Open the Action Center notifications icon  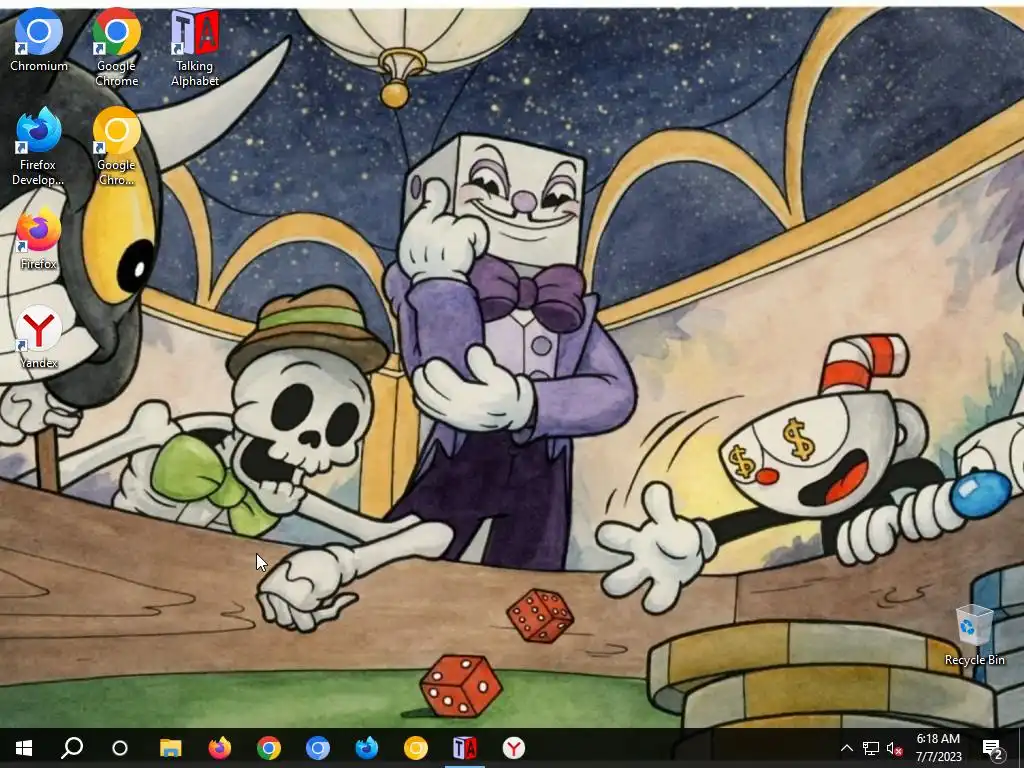(993, 748)
